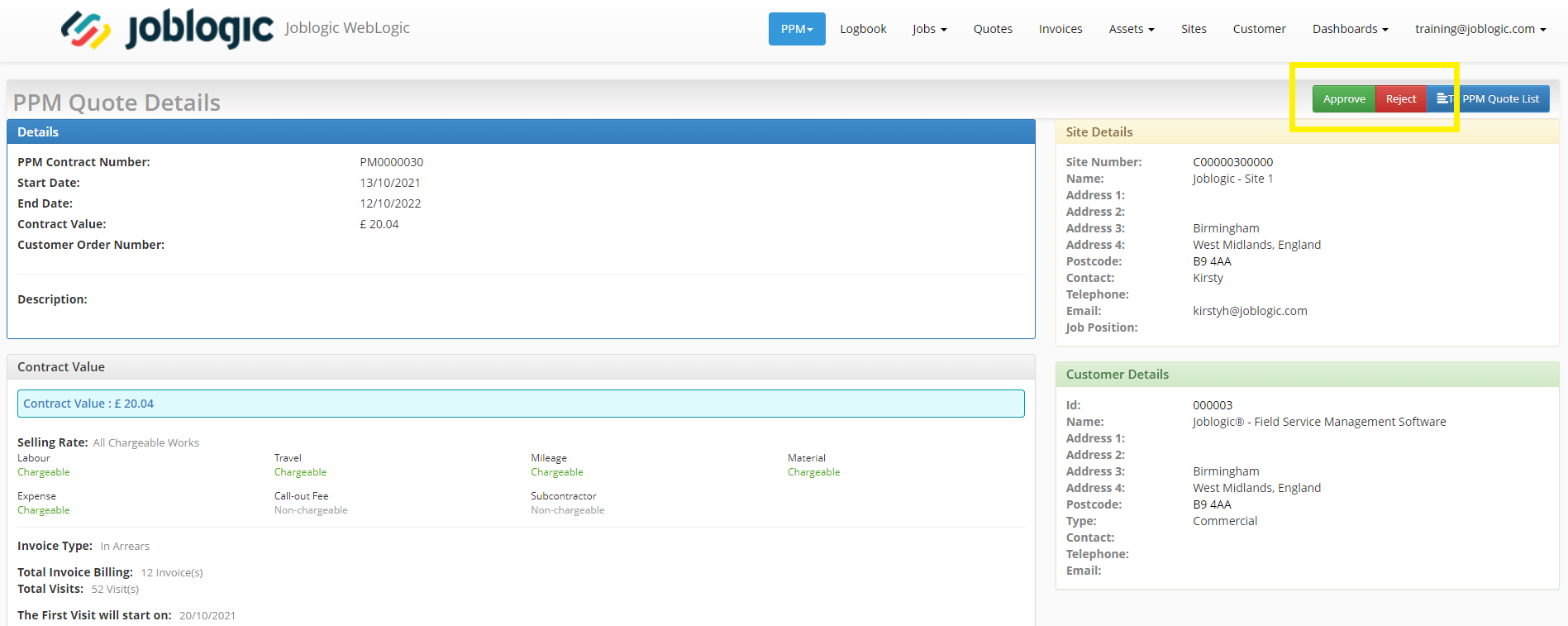Click the Contract Value : £ 20.04 banner

point(521,404)
